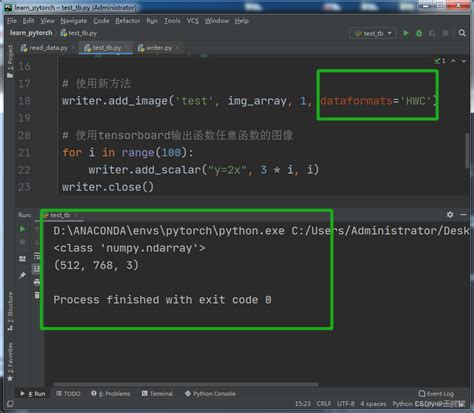Run test_tb with the green play icon
Image resolution: width=474 pixels, height=413 pixels.
click(406, 33)
